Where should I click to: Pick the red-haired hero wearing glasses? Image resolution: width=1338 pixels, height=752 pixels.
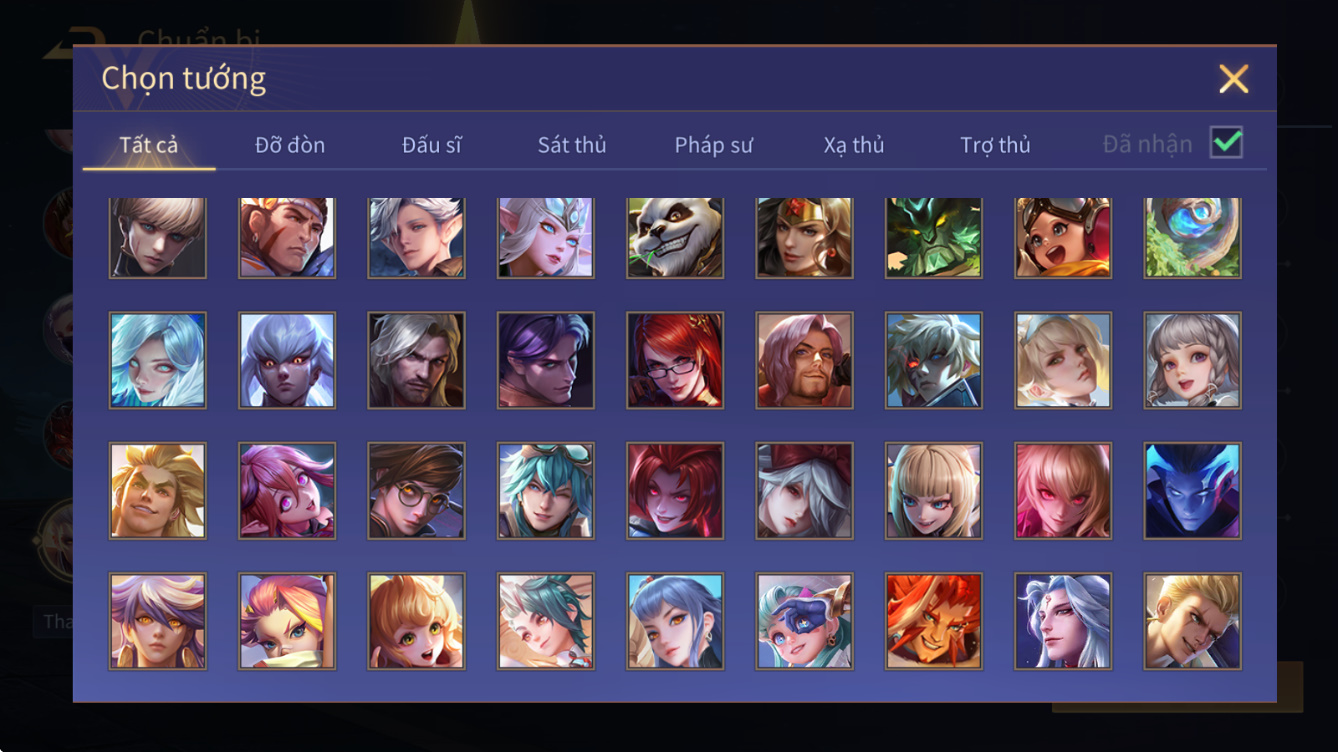(675, 360)
